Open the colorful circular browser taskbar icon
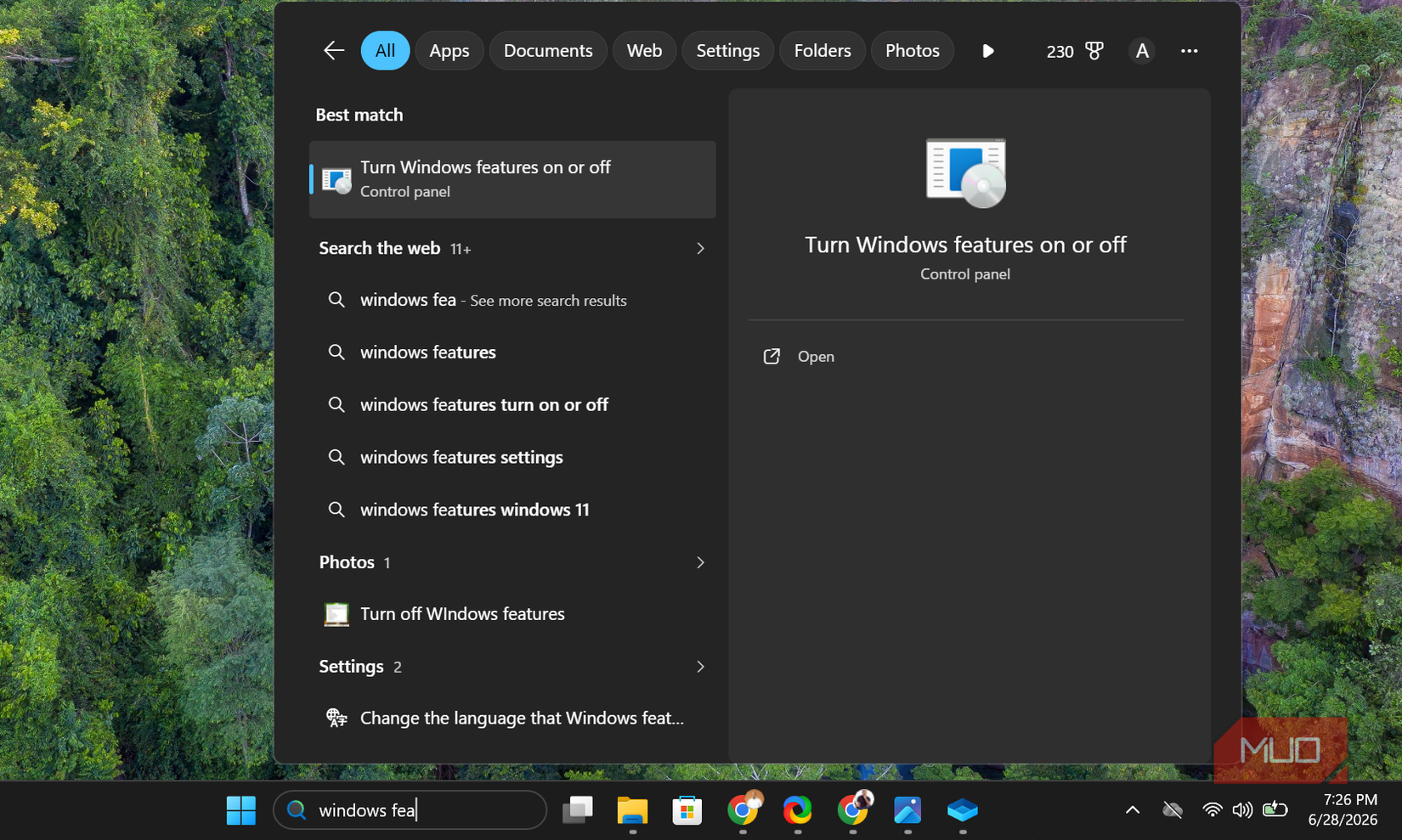Image resolution: width=1402 pixels, height=840 pixels. tap(797, 810)
